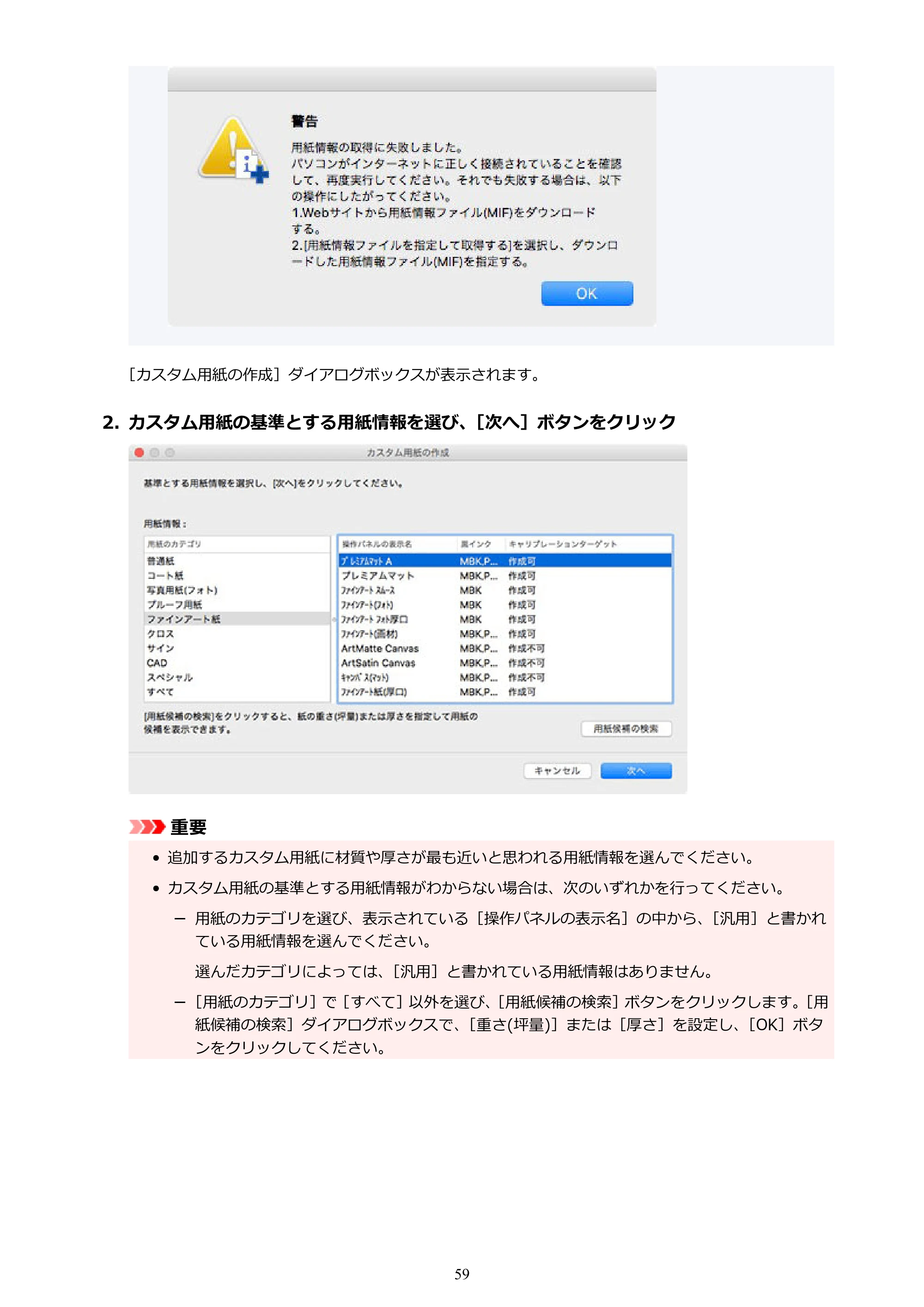Select the スペシャル category
Viewport: 924px width, 1307px height.
point(237,677)
